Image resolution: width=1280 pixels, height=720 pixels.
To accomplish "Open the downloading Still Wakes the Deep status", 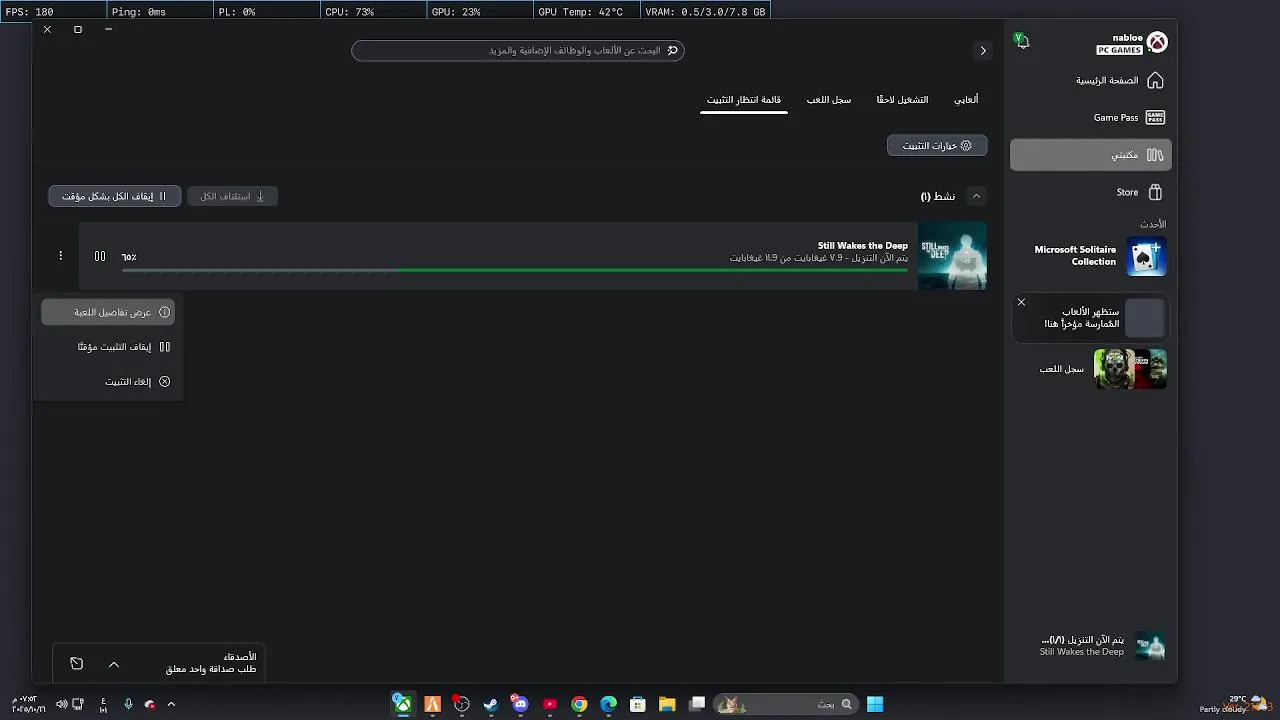I will coord(1090,646).
